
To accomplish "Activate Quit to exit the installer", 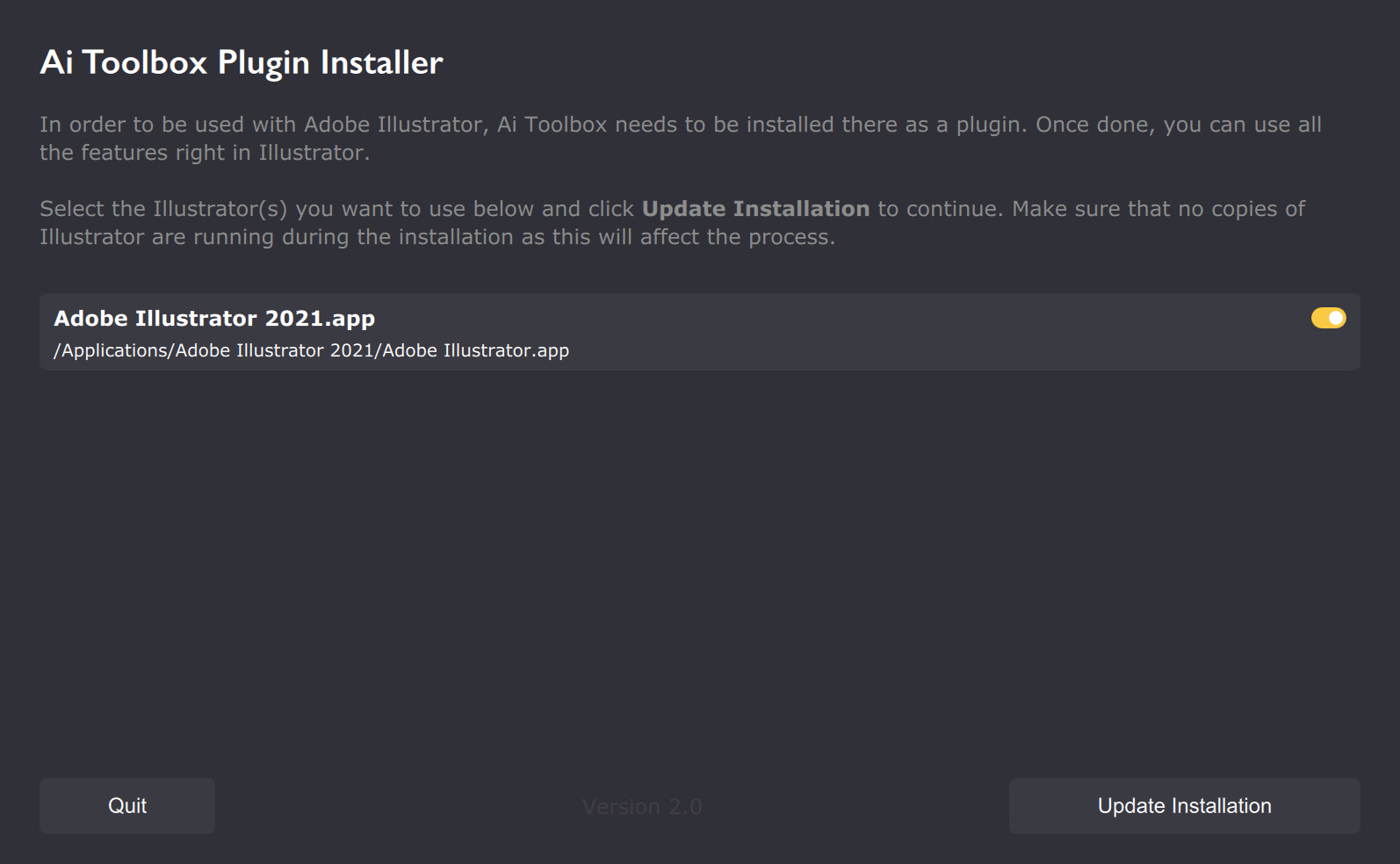I will click(x=126, y=805).
